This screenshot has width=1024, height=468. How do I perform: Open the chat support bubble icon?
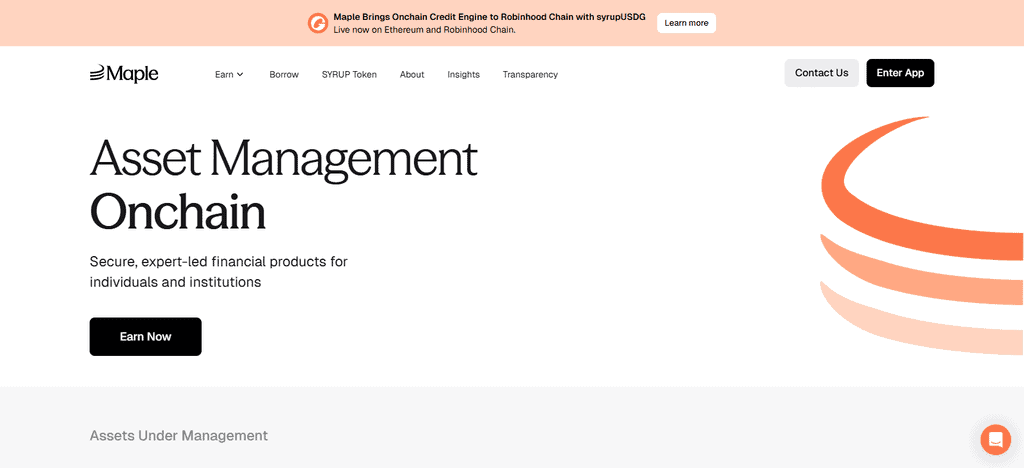pyautogui.click(x=995, y=439)
